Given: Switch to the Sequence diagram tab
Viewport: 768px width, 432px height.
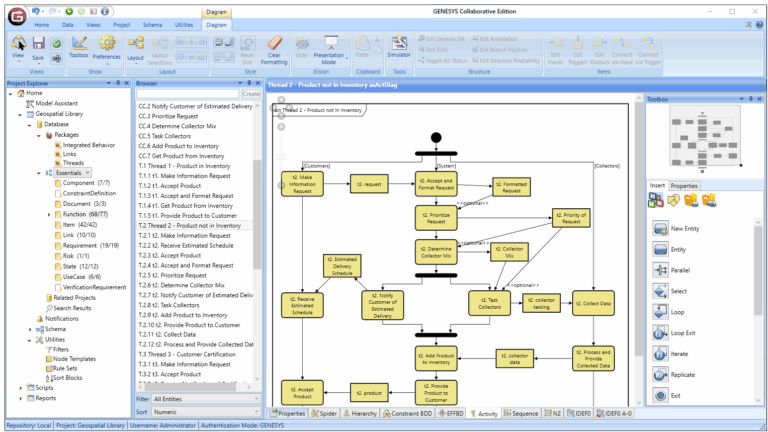Looking at the screenshot, I should click(x=522, y=412).
